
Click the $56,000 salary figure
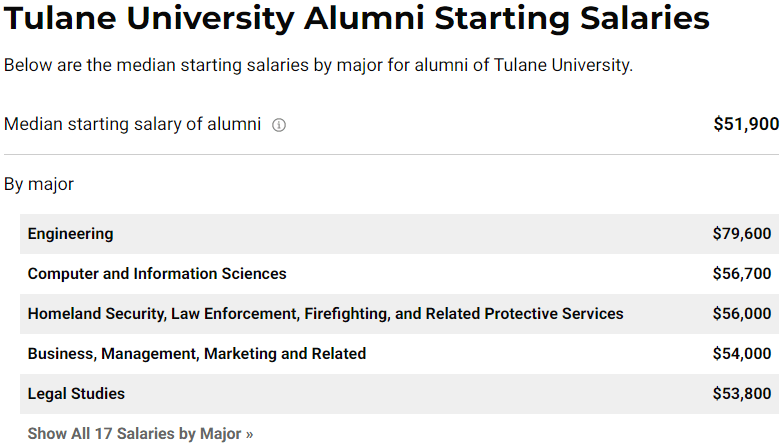[742, 313]
